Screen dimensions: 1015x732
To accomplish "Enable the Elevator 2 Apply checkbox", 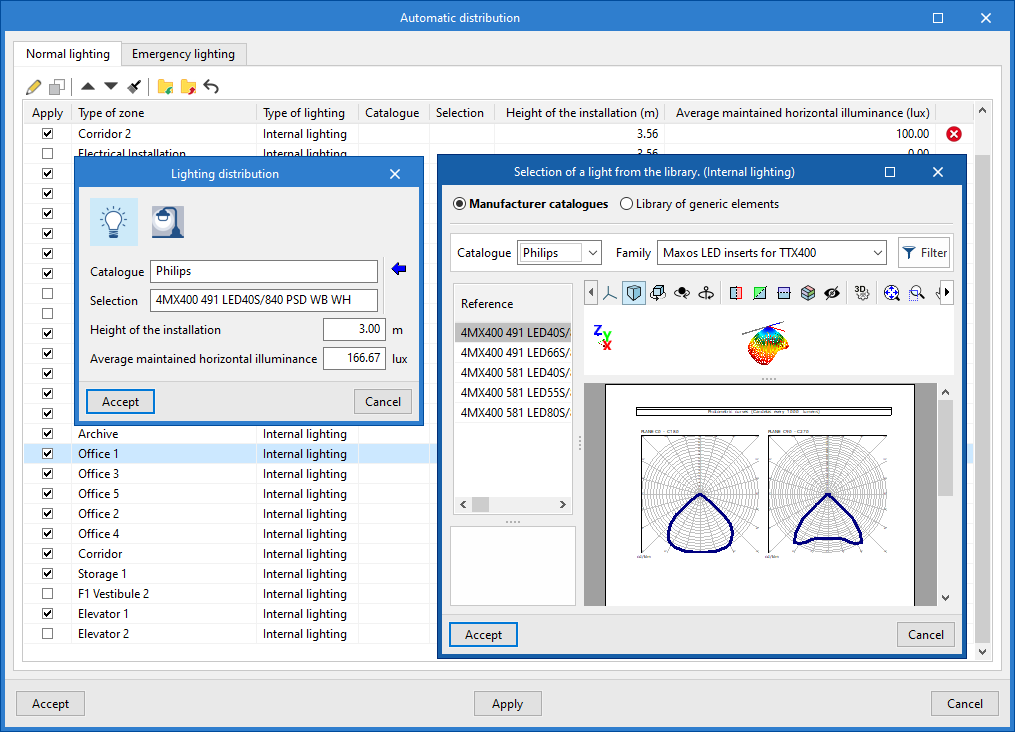I will click(x=47, y=634).
